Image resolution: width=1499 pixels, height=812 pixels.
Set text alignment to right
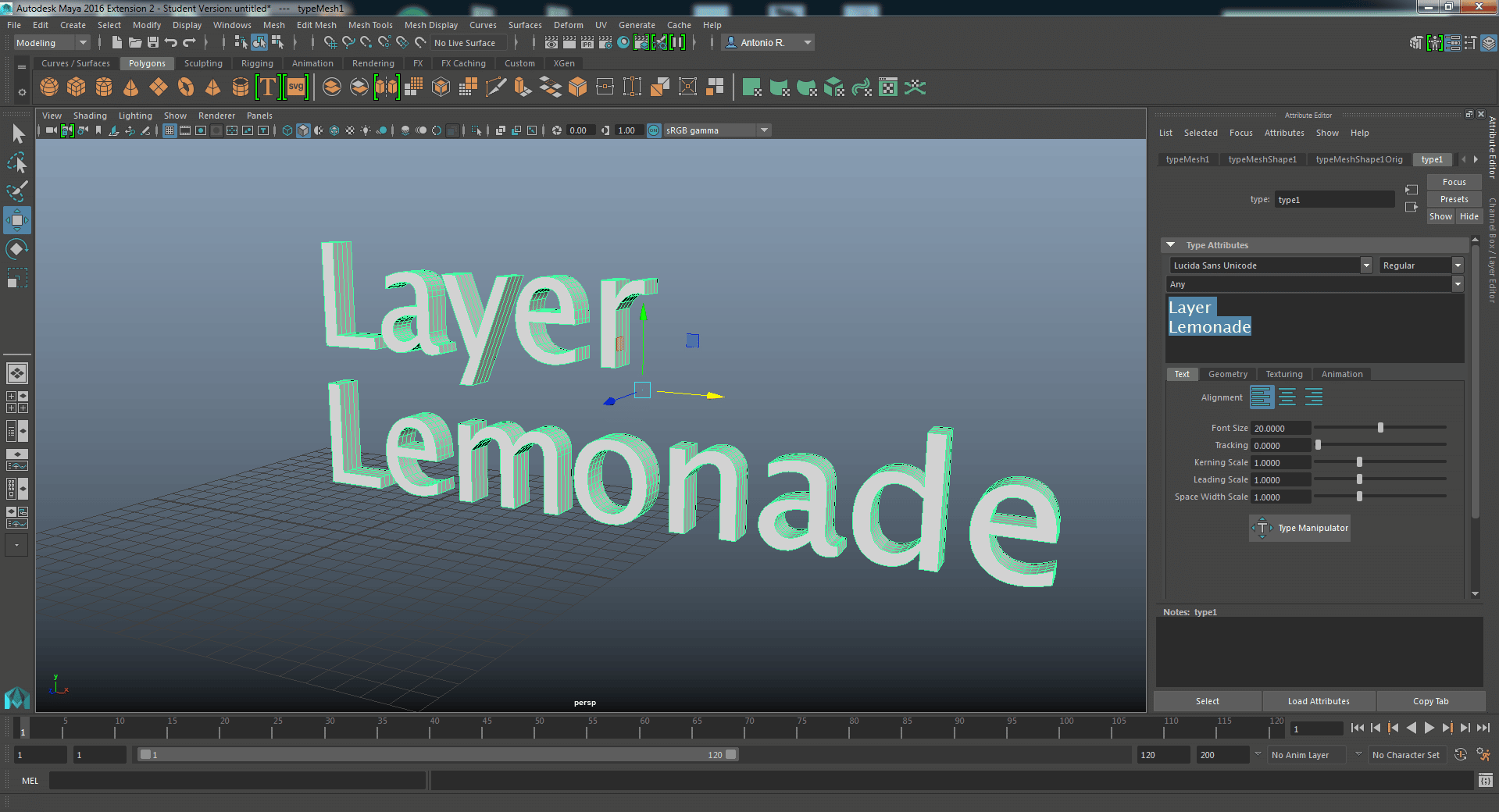(x=1314, y=397)
